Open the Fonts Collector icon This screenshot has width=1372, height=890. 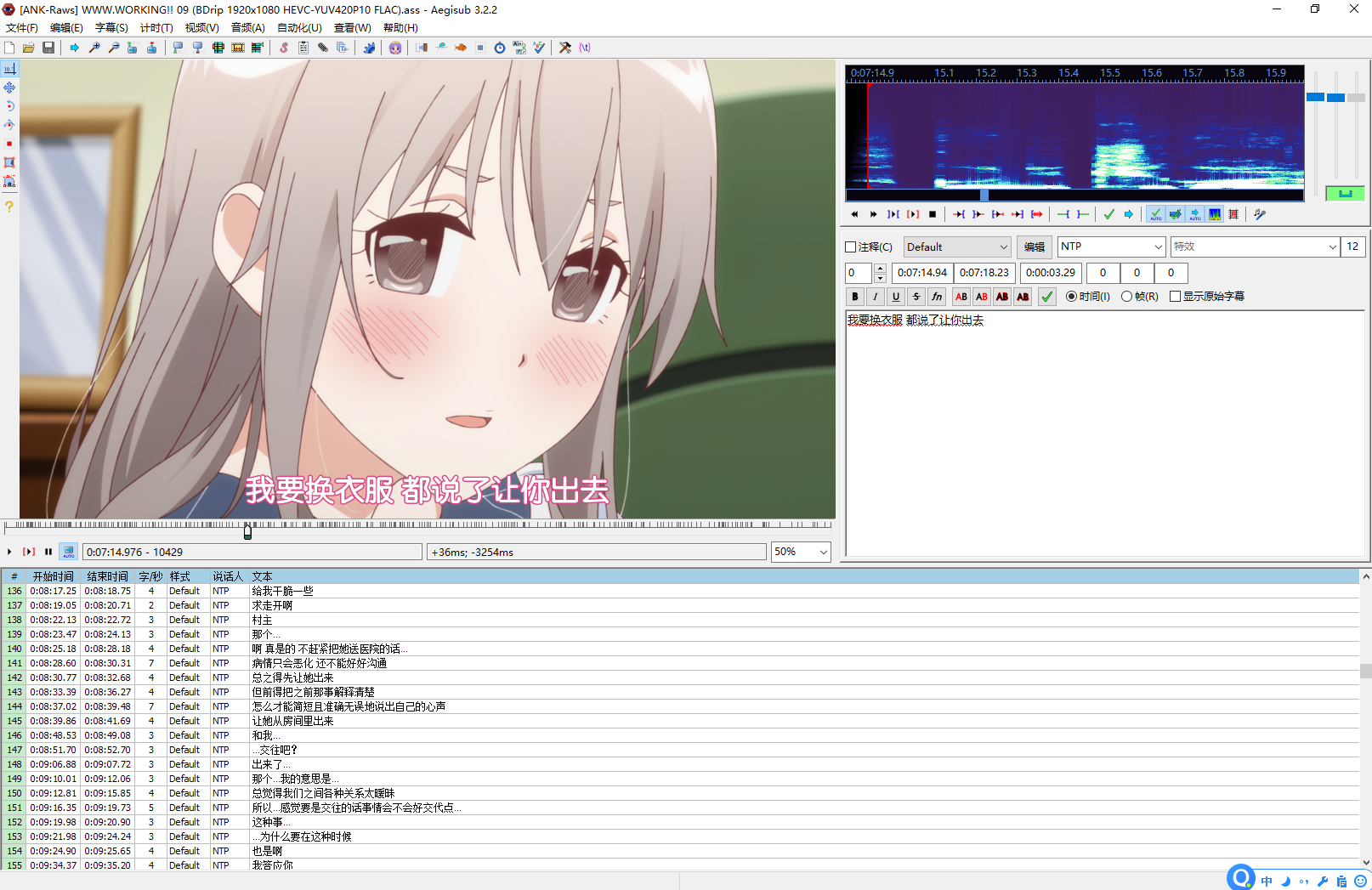click(342, 48)
